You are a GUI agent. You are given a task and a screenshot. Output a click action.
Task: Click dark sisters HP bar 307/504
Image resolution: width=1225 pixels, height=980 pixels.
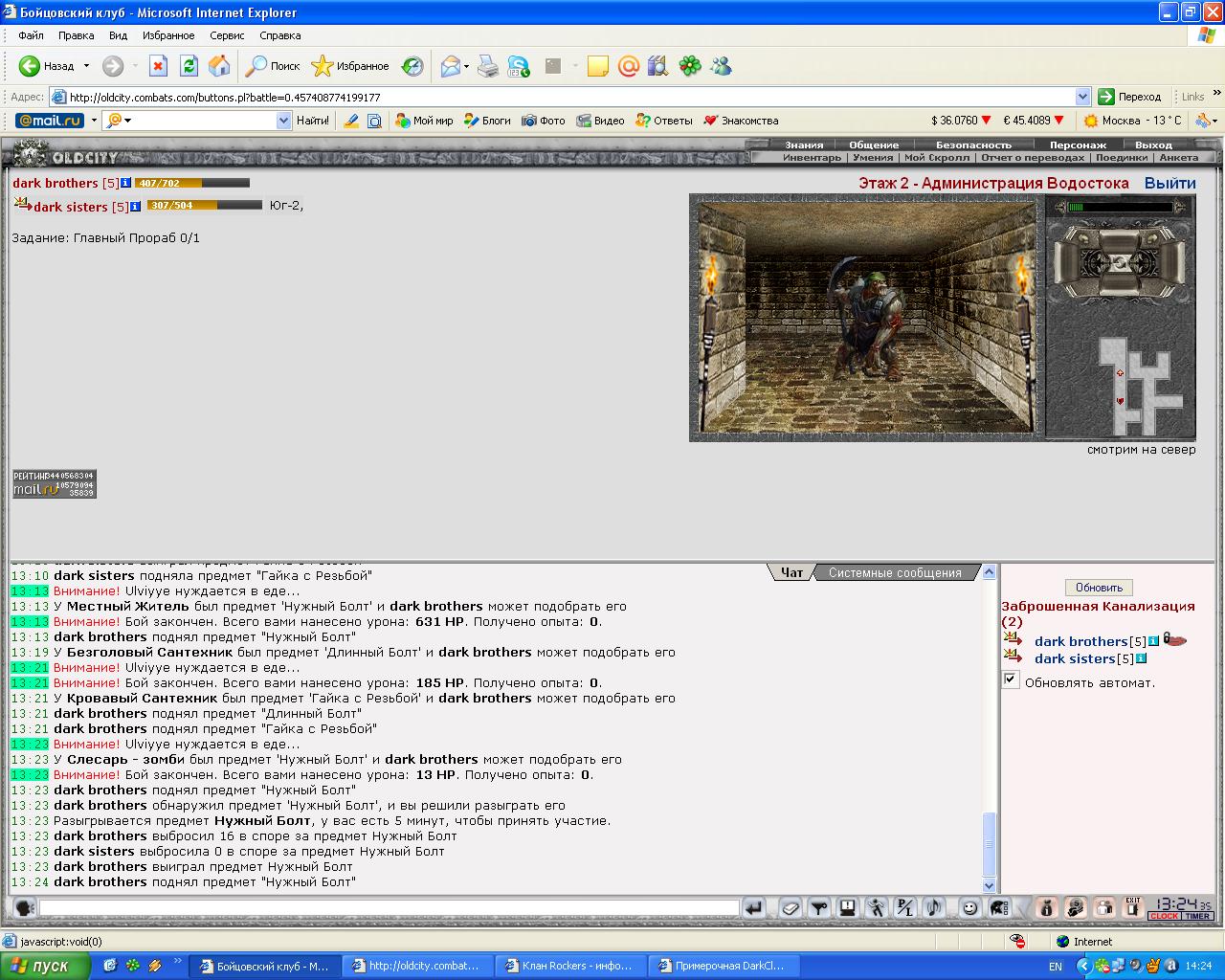pos(204,205)
